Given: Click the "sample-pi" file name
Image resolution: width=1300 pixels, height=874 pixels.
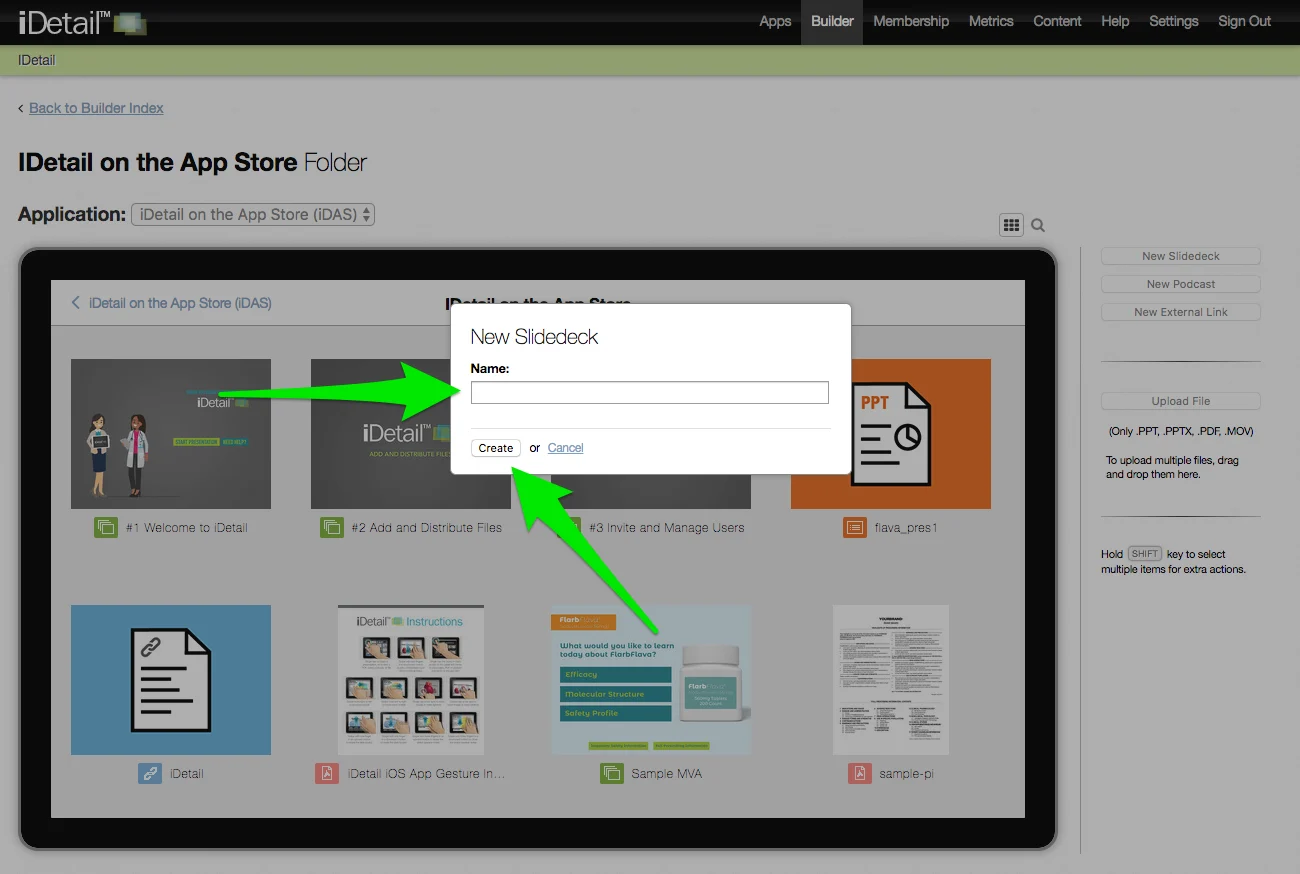Looking at the screenshot, I should coord(907,773).
